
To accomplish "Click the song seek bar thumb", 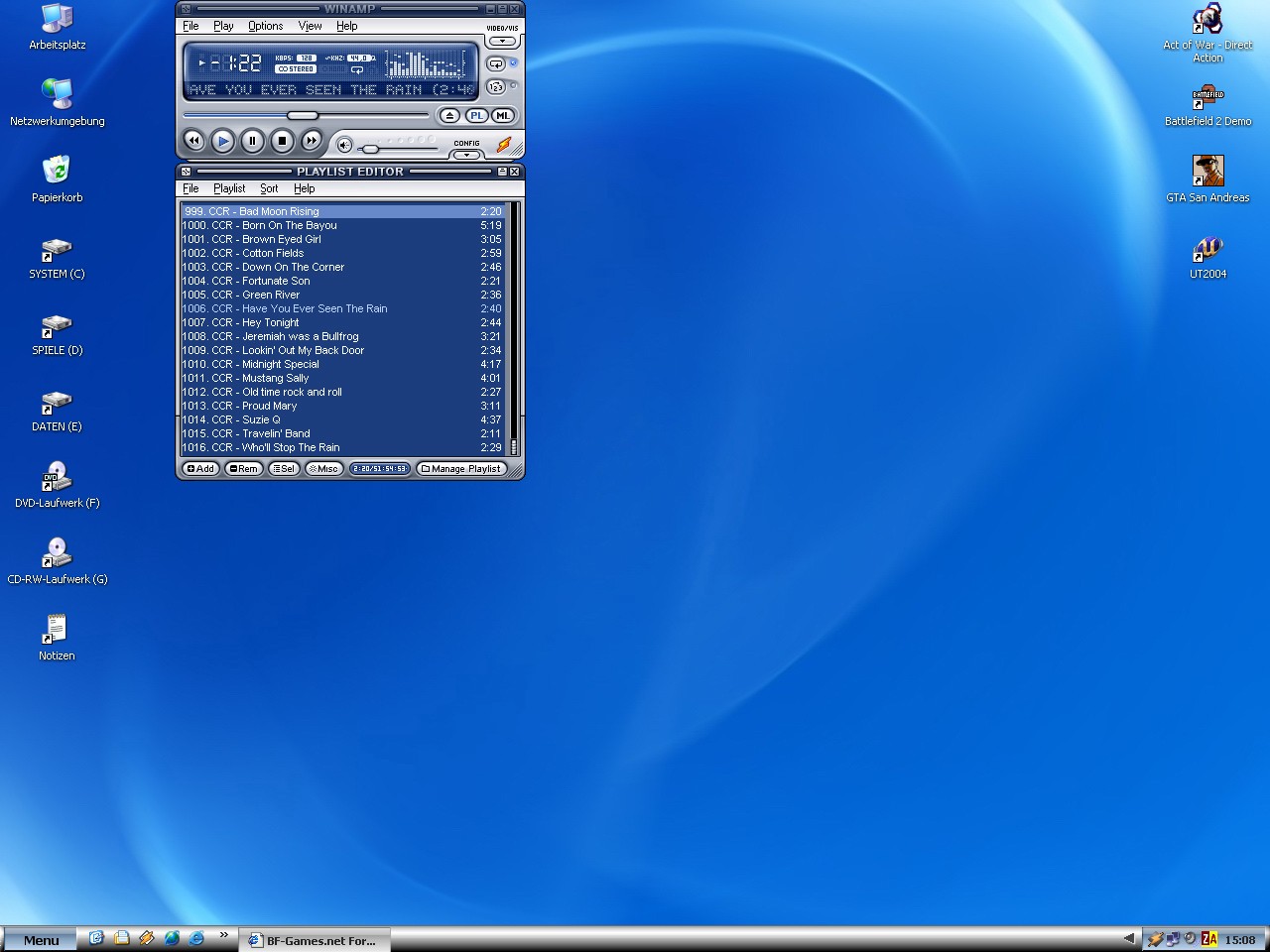I will coord(303,116).
